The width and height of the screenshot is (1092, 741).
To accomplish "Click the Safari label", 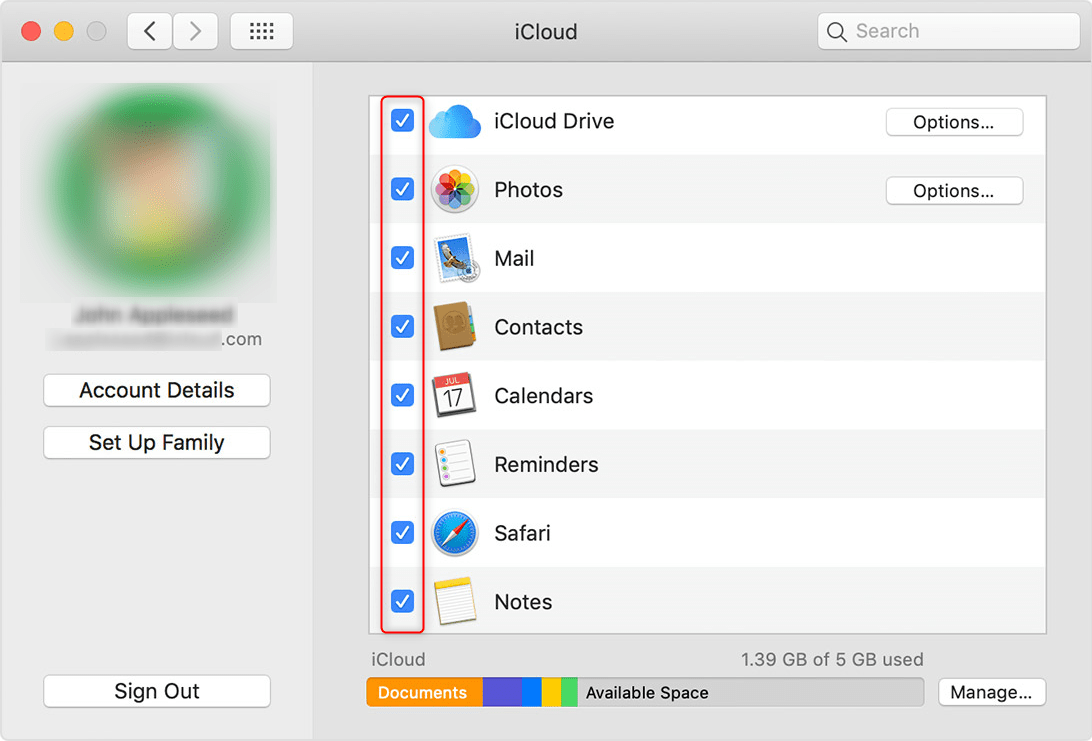I will [522, 533].
